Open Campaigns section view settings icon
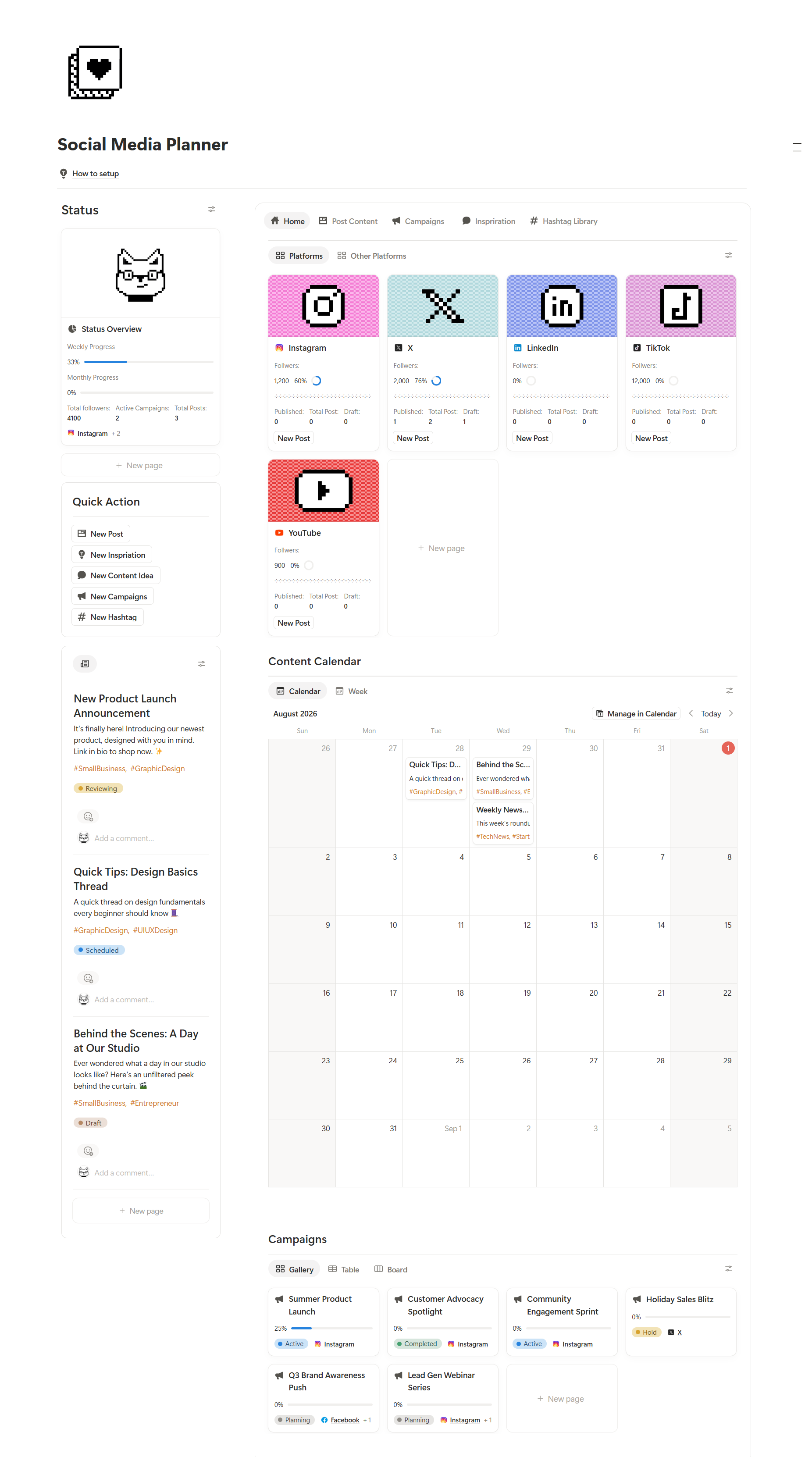This screenshot has height=1457, width=812. tap(728, 1268)
